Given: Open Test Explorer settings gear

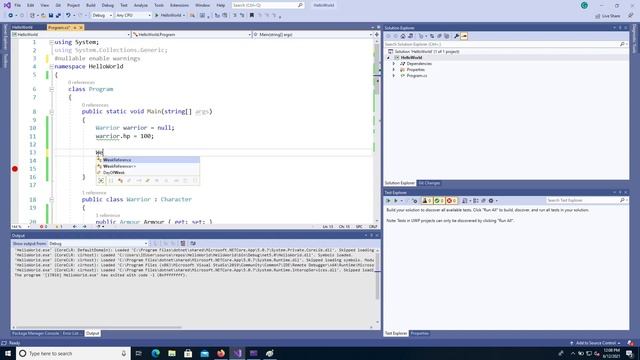Looking at the screenshot, I should coord(491,200).
